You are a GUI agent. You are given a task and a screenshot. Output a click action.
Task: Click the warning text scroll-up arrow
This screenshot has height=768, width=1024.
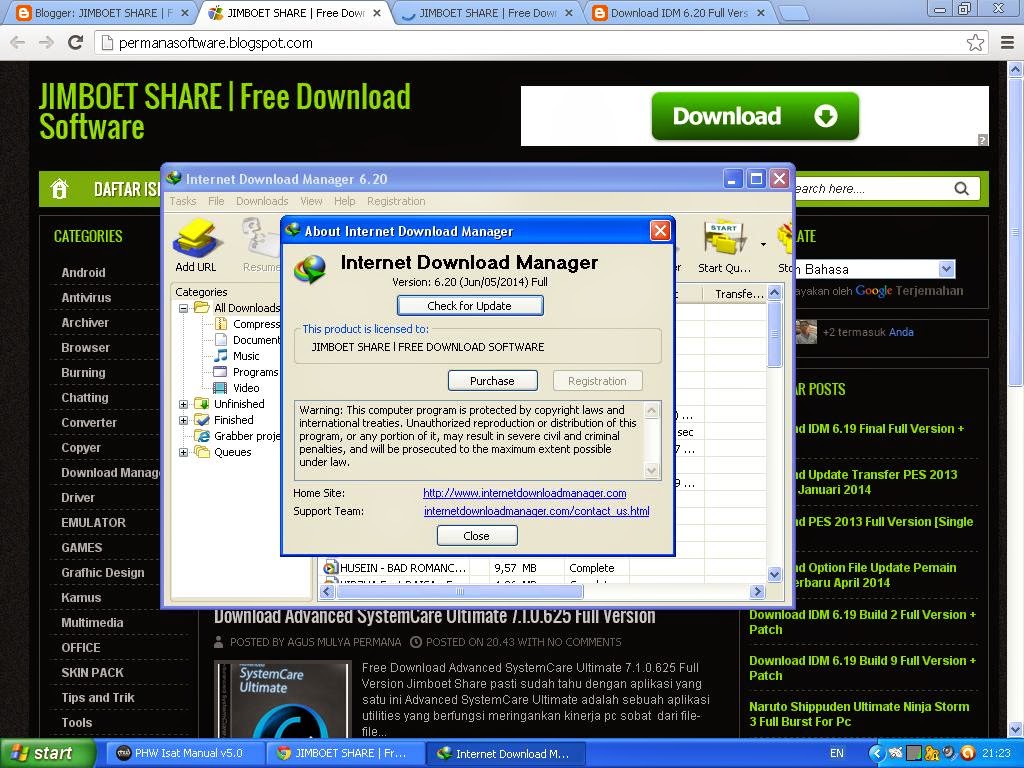(x=651, y=411)
